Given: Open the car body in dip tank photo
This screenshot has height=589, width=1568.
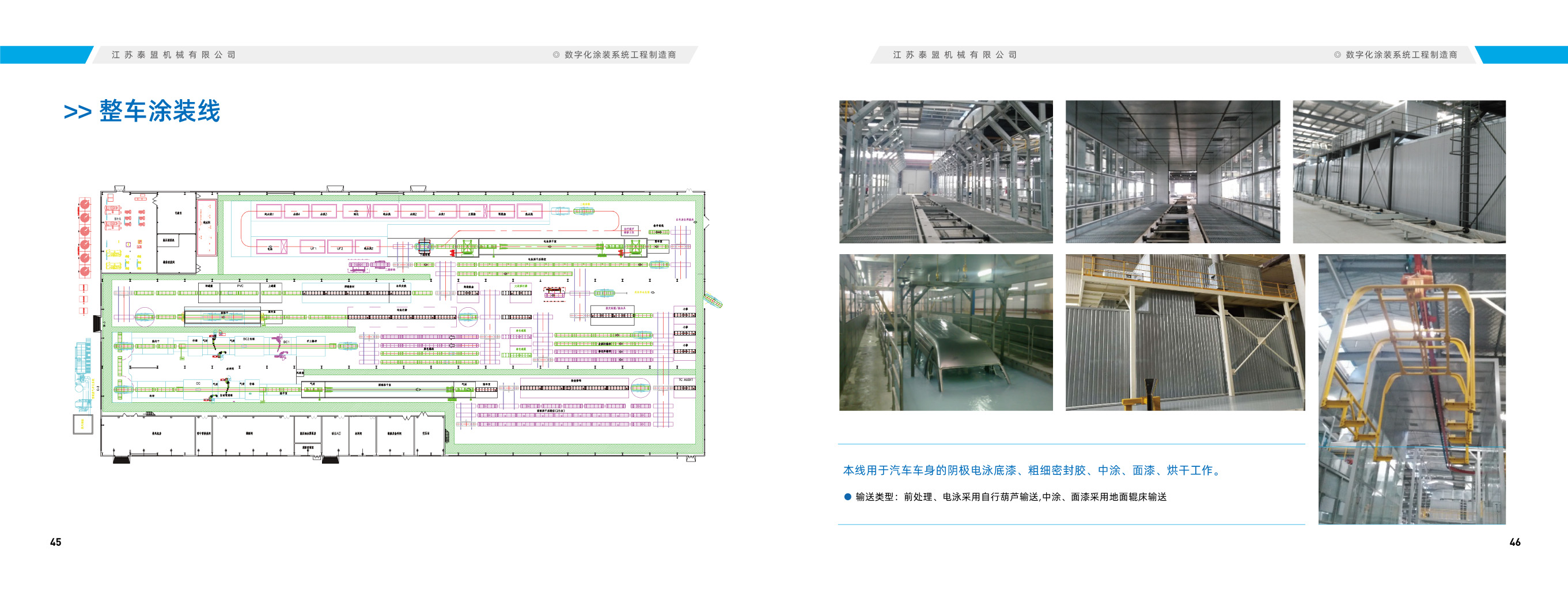Looking at the screenshot, I should point(945,333).
